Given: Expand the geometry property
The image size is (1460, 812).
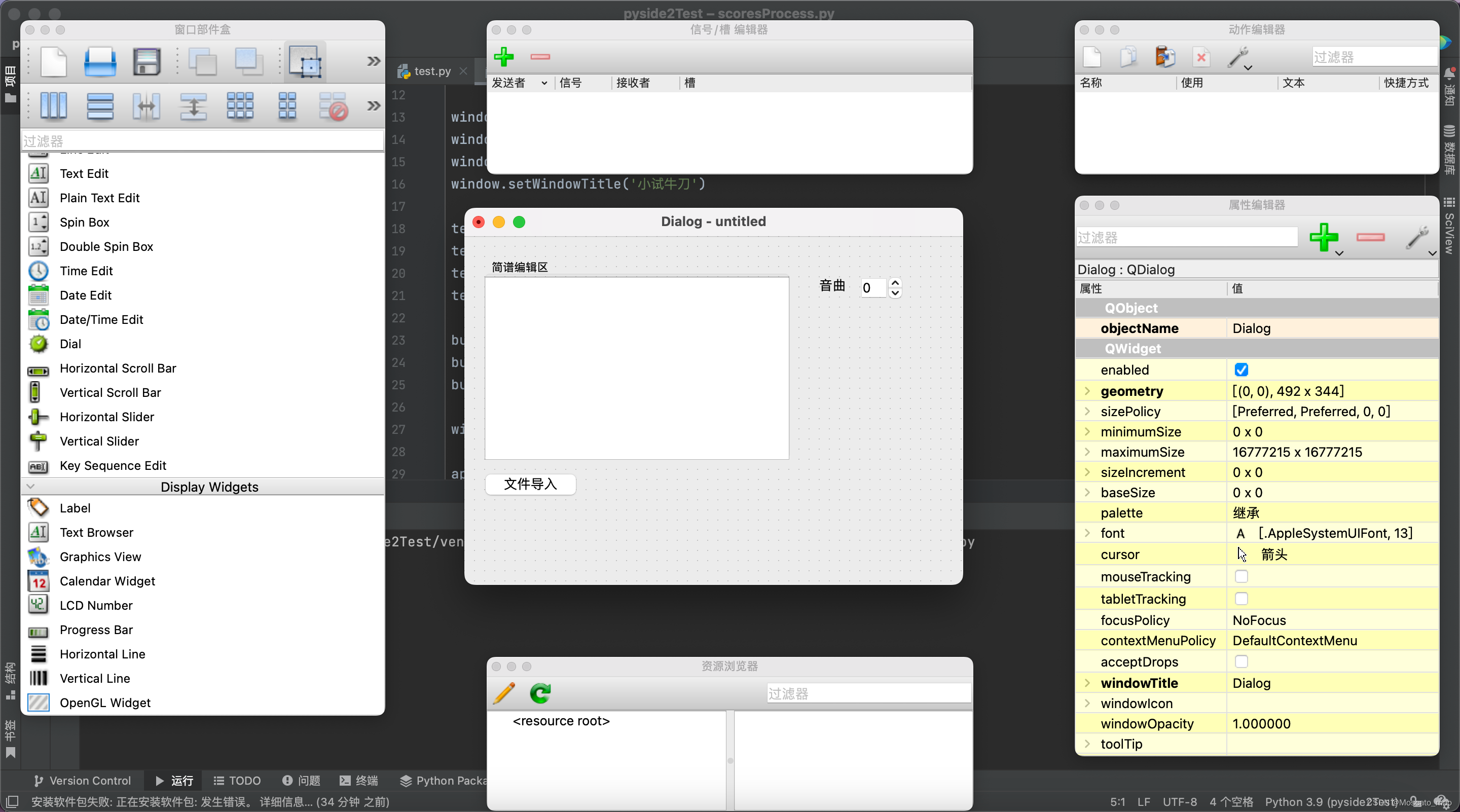Looking at the screenshot, I should tap(1087, 391).
